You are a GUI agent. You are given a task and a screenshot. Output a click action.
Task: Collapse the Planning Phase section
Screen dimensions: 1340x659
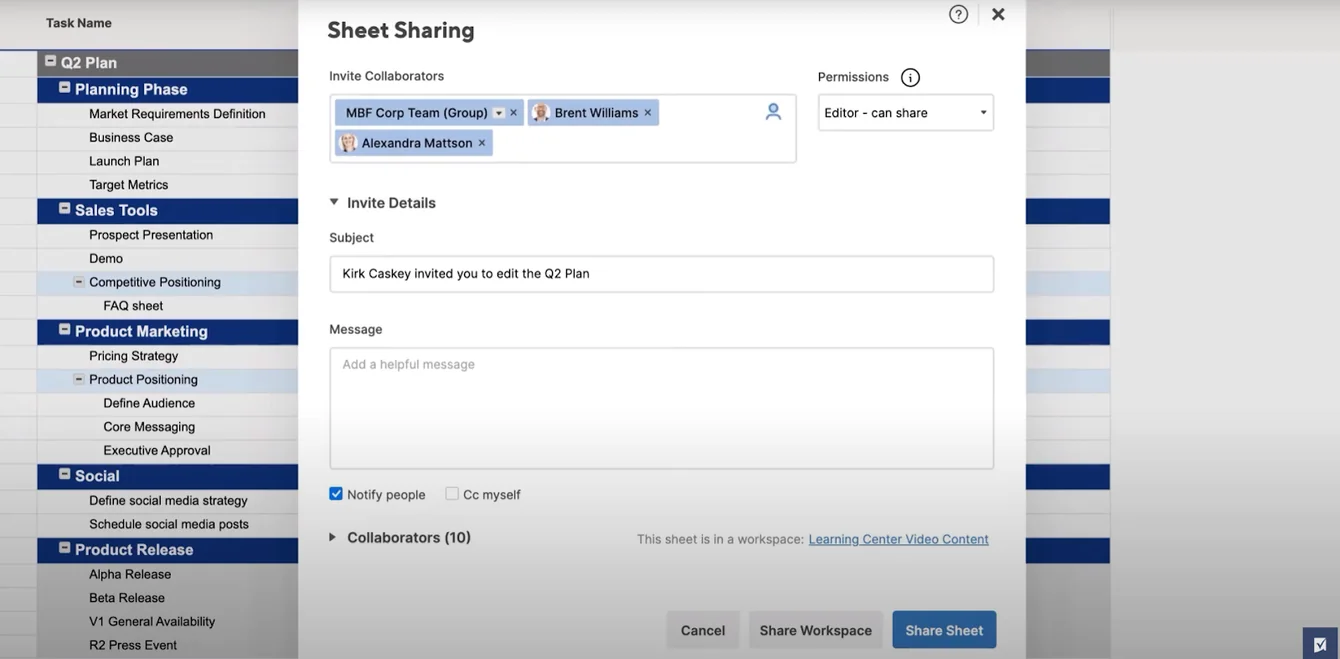64,88
